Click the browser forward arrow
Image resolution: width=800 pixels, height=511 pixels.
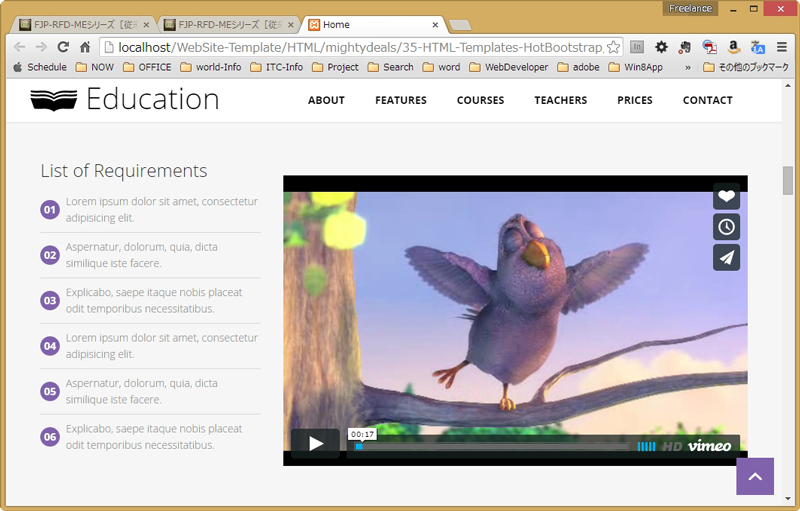[41, 47]
